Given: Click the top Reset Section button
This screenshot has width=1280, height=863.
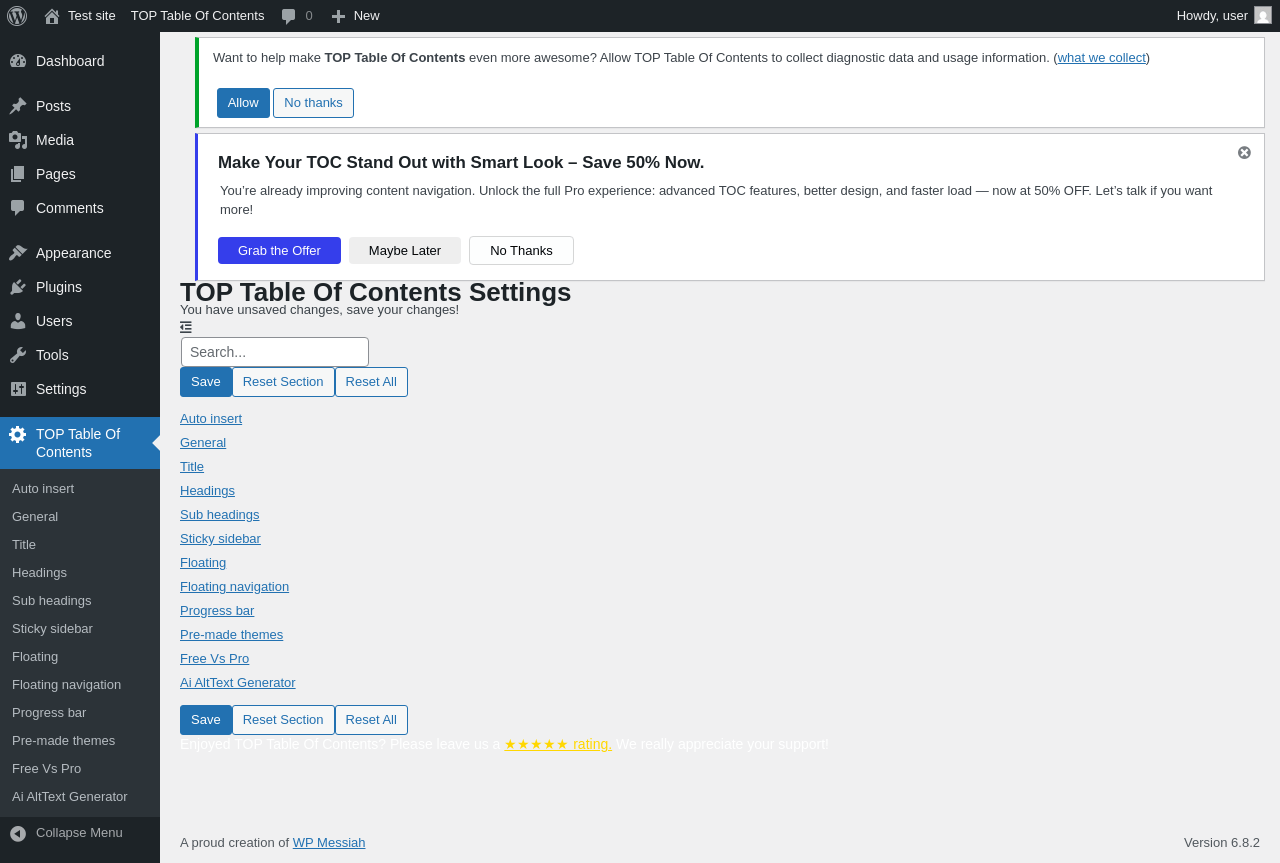Looking at the screenshot, I should point(283,382).
